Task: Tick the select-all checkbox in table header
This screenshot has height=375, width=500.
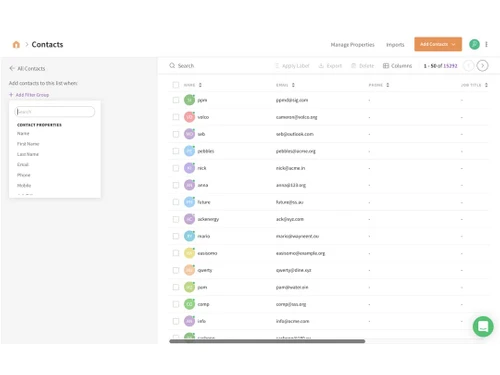Action: pos(176,85)
